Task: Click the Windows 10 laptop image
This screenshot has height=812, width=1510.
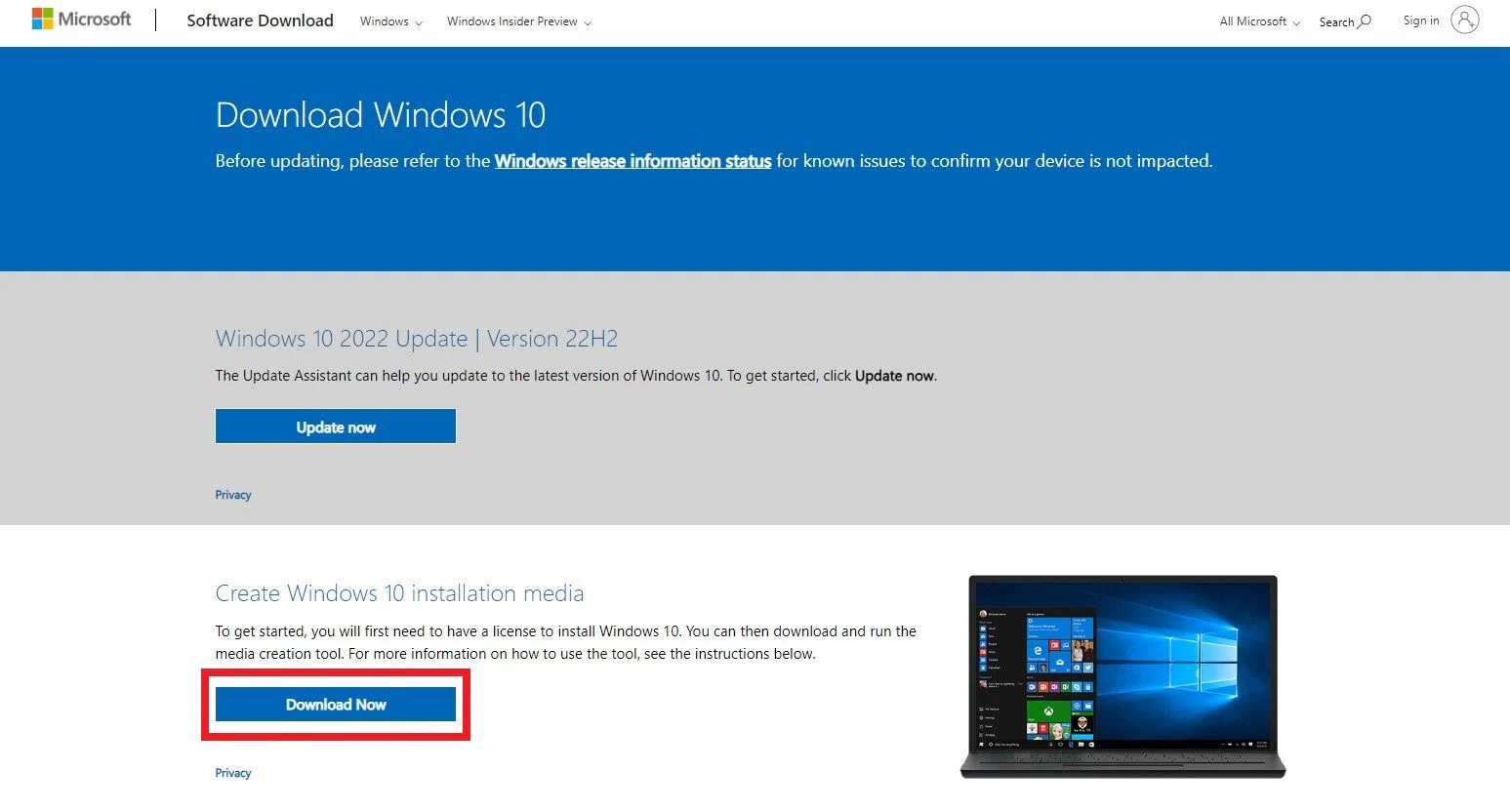Action: (1122, 676)
